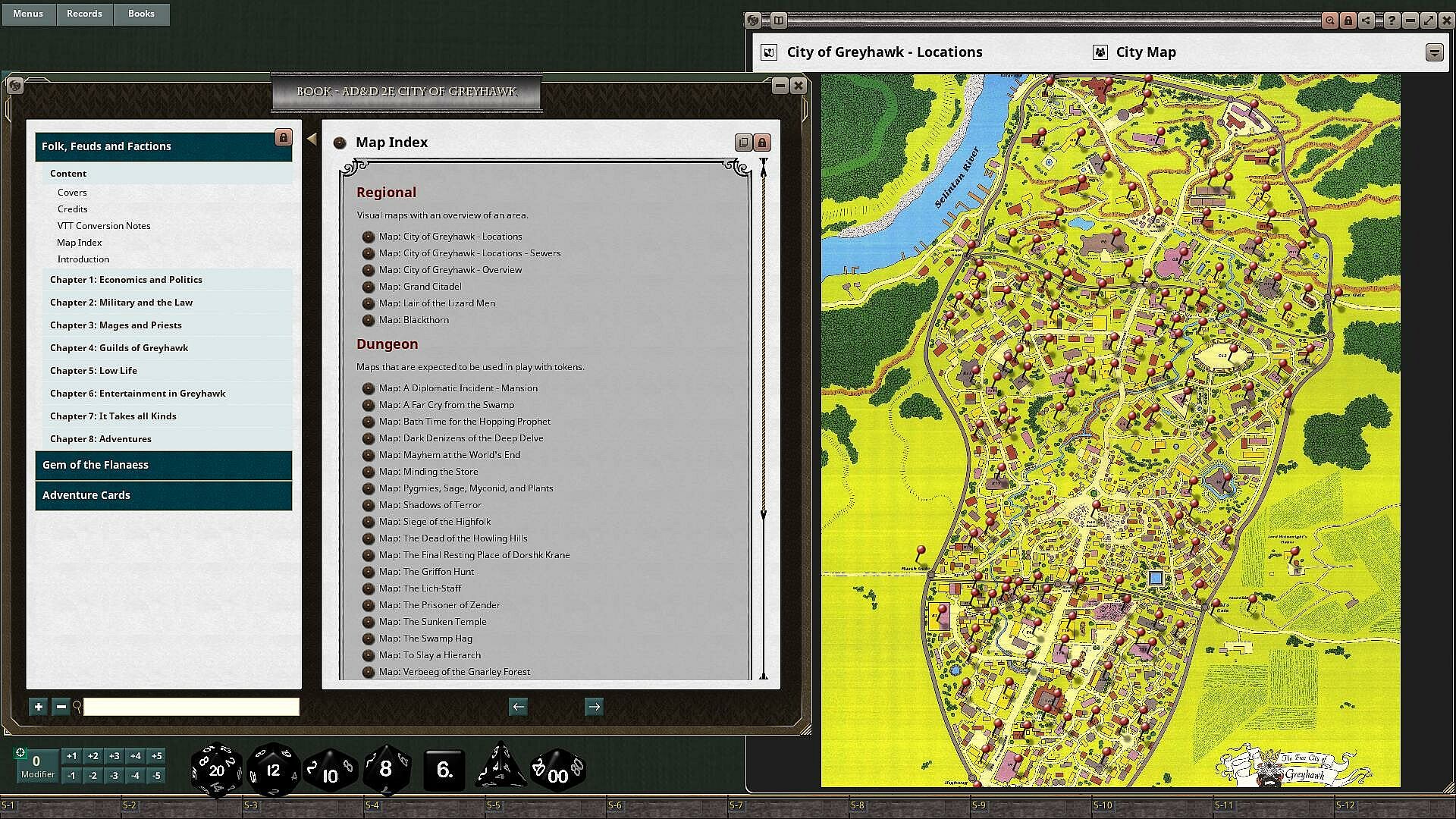Click the book search input field
Image resolution: width=1456 pixels, height=819 pixels.
click(x=191, y=707)
